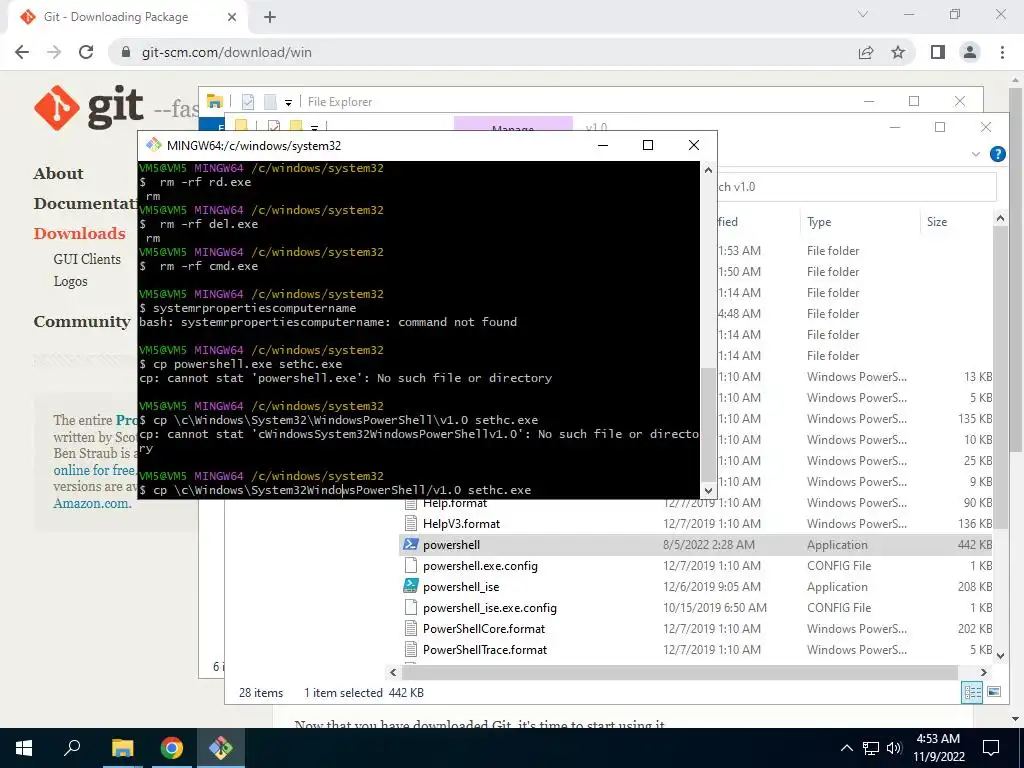Select powershell_ise.exe.config file
The height and width of the screenshot is (768, 1024).
pos(696,607)
